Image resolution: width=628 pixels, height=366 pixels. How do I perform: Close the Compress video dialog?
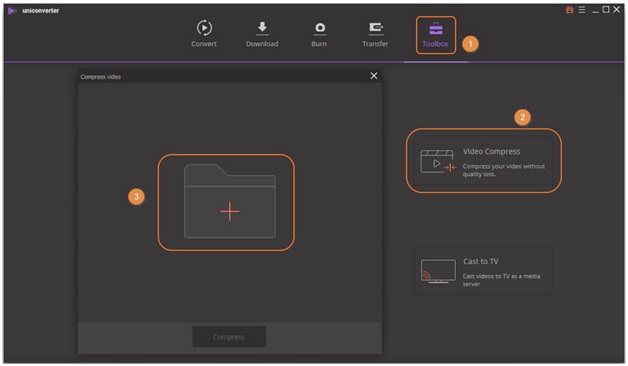point(374,76)
